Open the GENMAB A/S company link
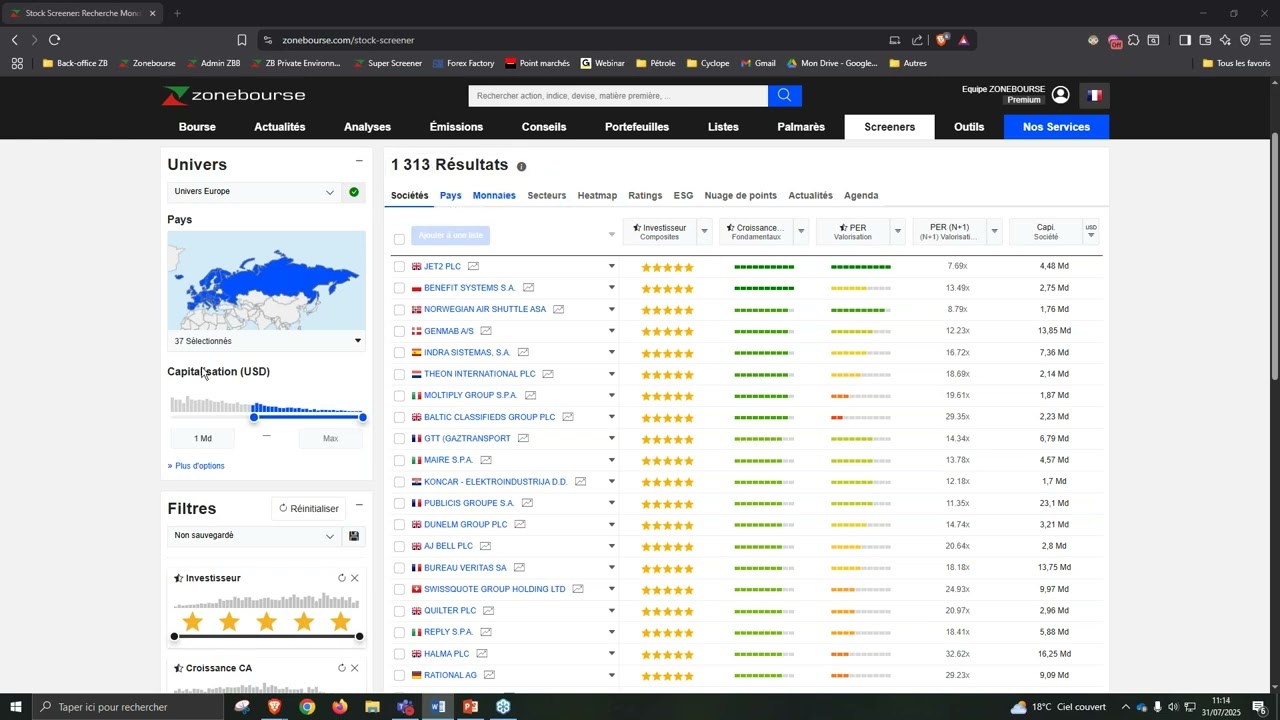Screen dimensions: 1280x720 tap(449, 331)
